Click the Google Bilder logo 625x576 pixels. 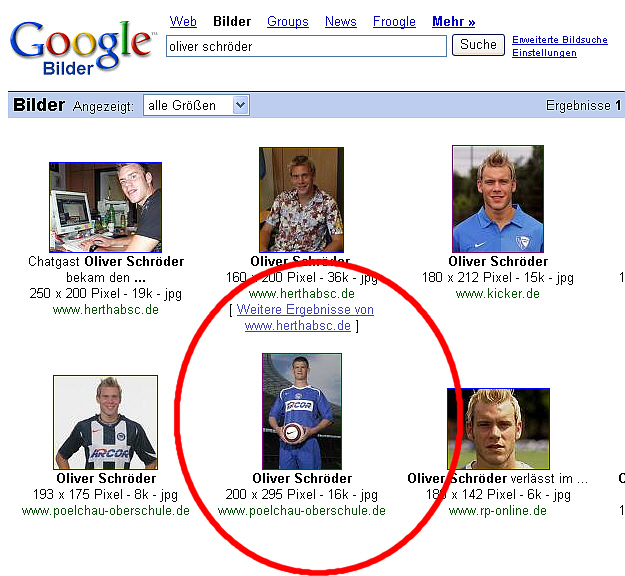pyautogui.click(x=81, y=47)
